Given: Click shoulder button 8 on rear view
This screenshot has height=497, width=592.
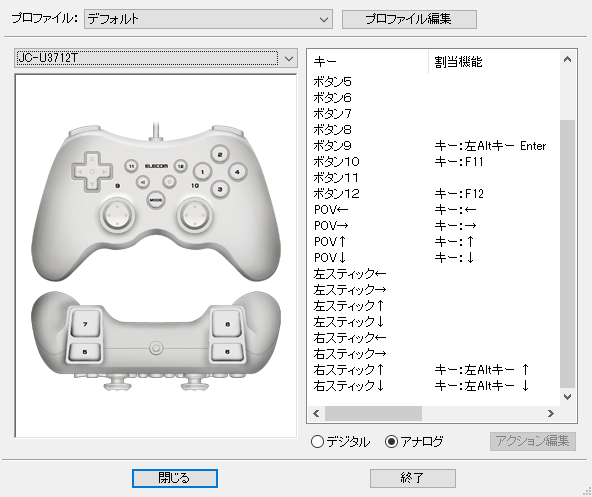Looking at the screenshot, I should [227, 324].
